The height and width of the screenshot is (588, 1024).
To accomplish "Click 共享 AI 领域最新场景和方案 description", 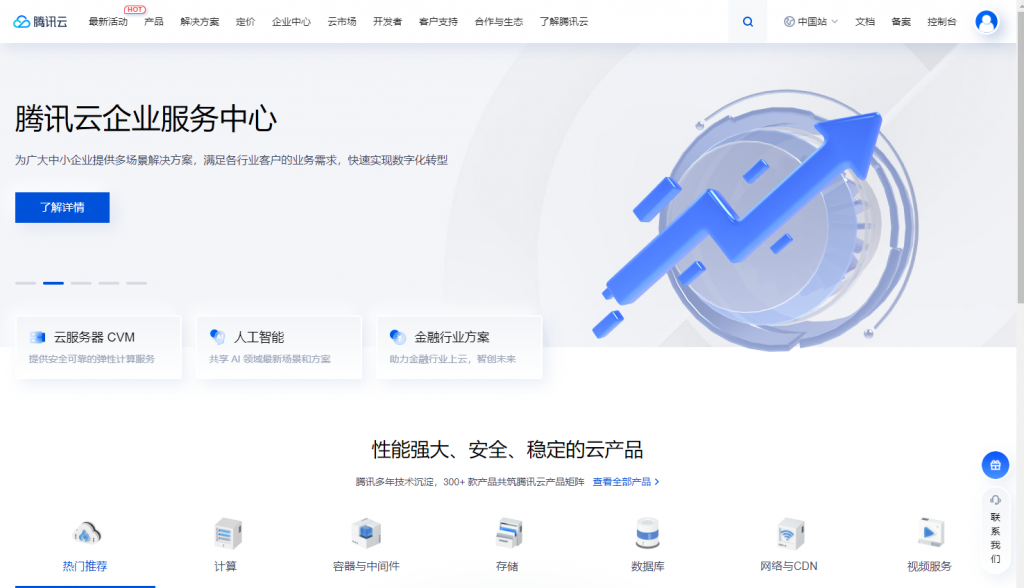I will [x=270, y=359].
